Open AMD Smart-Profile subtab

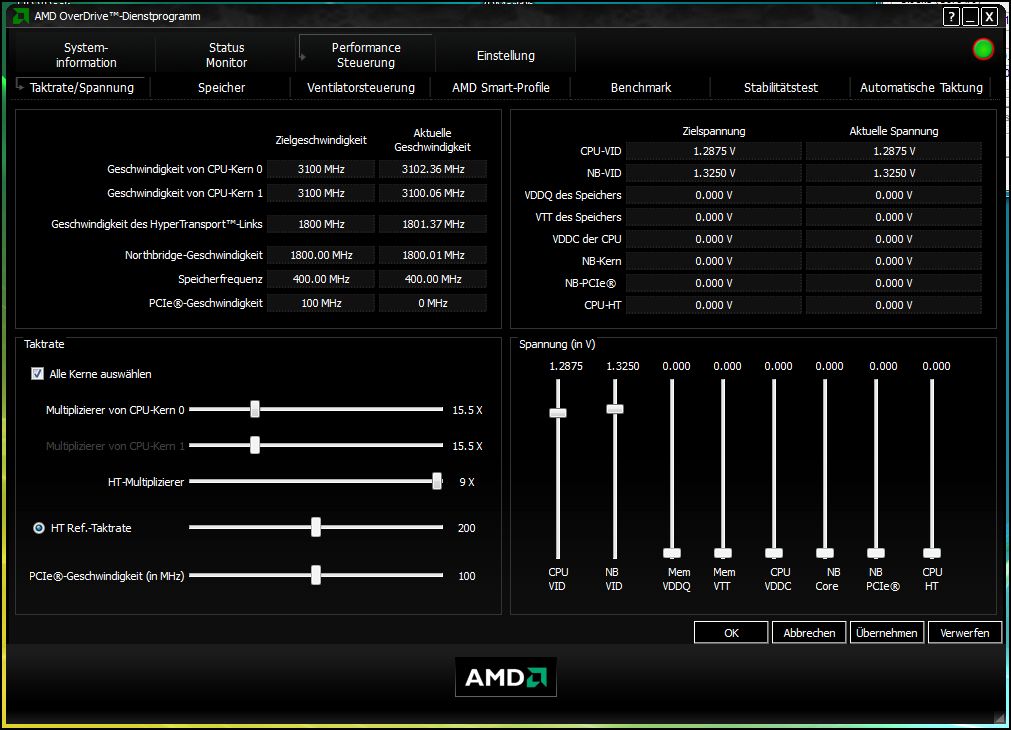click(x=500, y=88)
